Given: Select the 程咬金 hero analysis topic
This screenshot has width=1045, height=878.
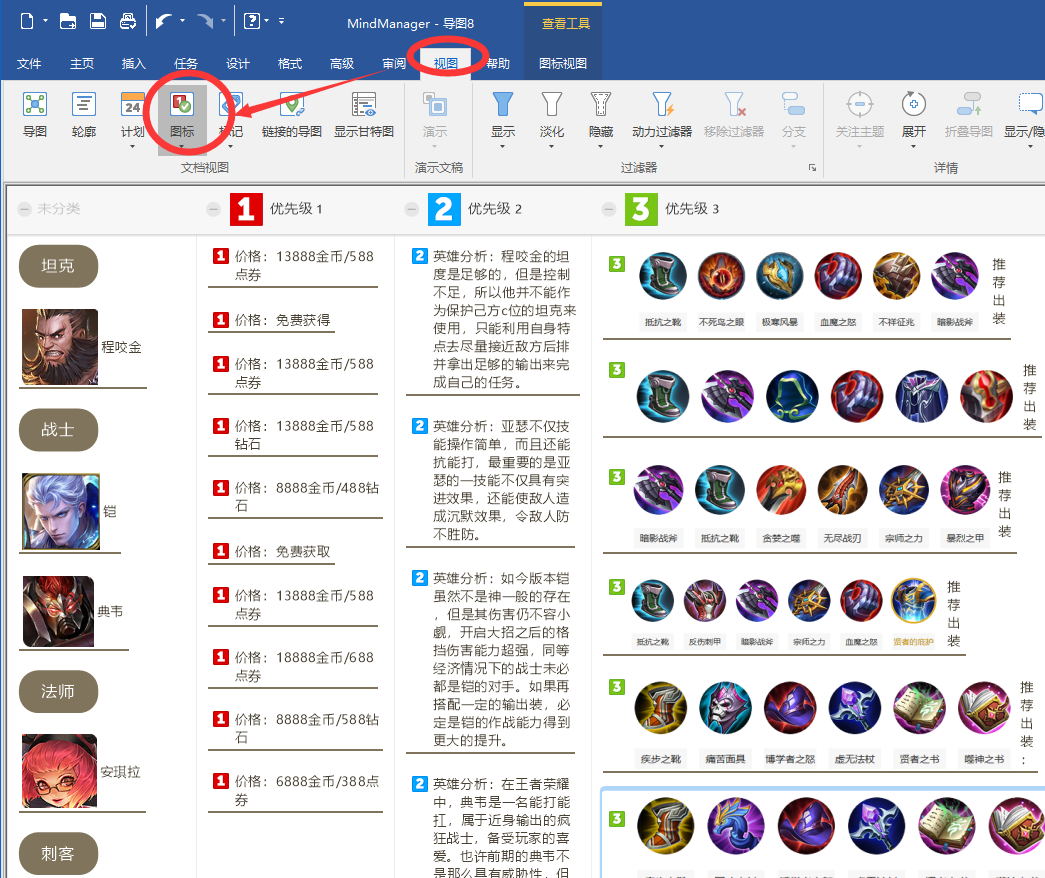Looking at the screenshot, I should coord(493,320).
